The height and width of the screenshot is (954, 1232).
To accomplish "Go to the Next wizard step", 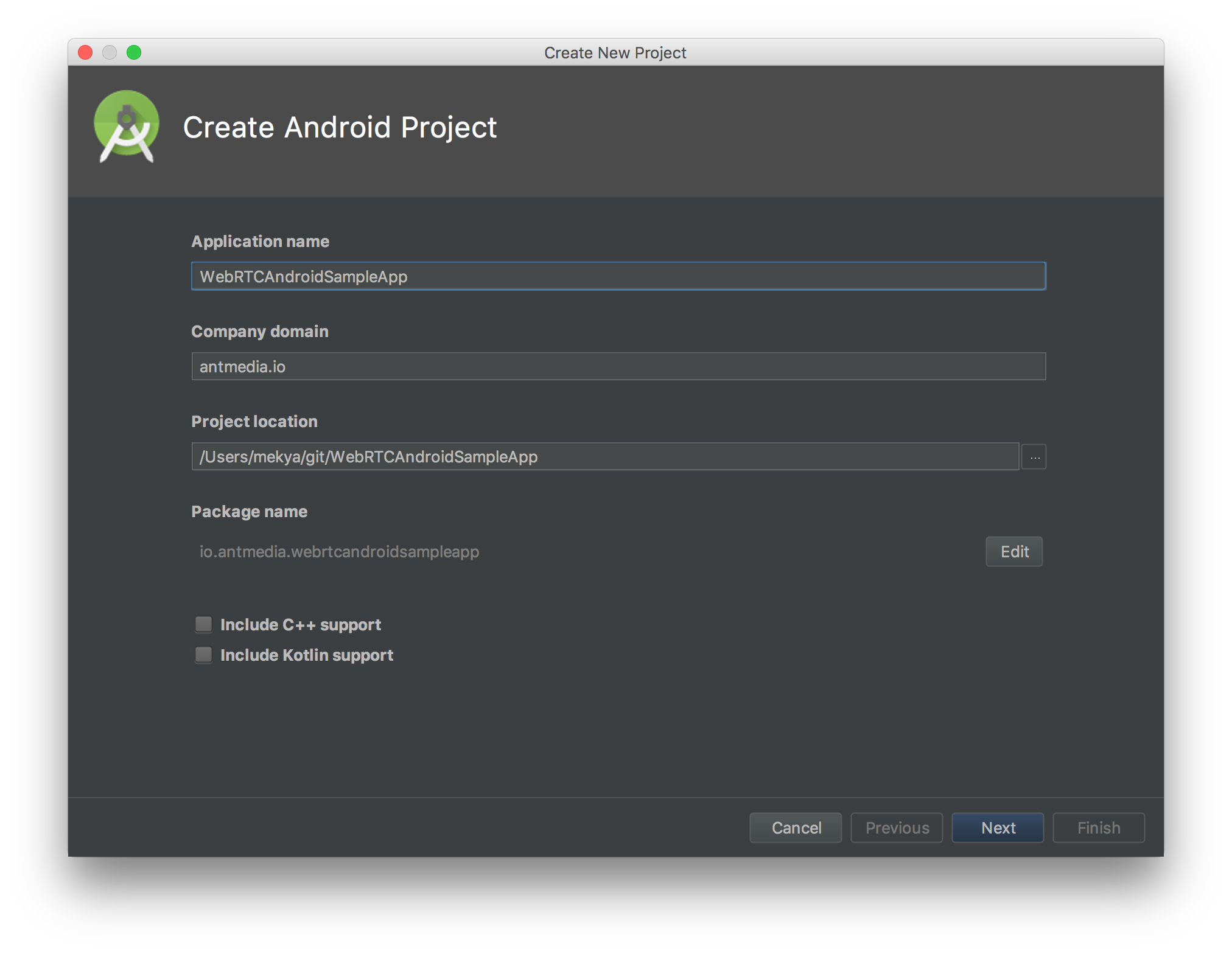I will click(998, 827).
